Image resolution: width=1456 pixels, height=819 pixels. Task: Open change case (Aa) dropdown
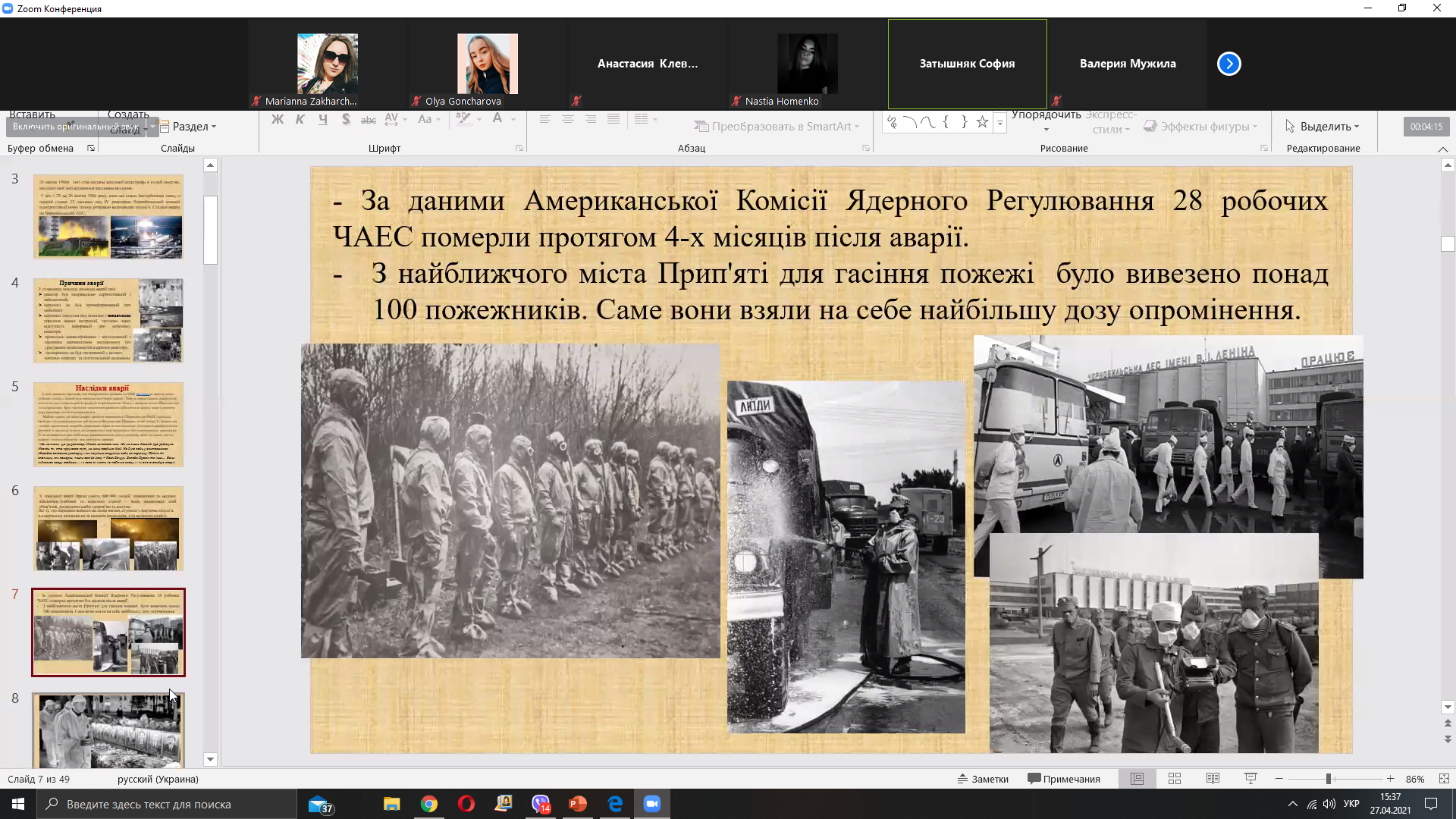pyautogui.click(x=429, y=120)
